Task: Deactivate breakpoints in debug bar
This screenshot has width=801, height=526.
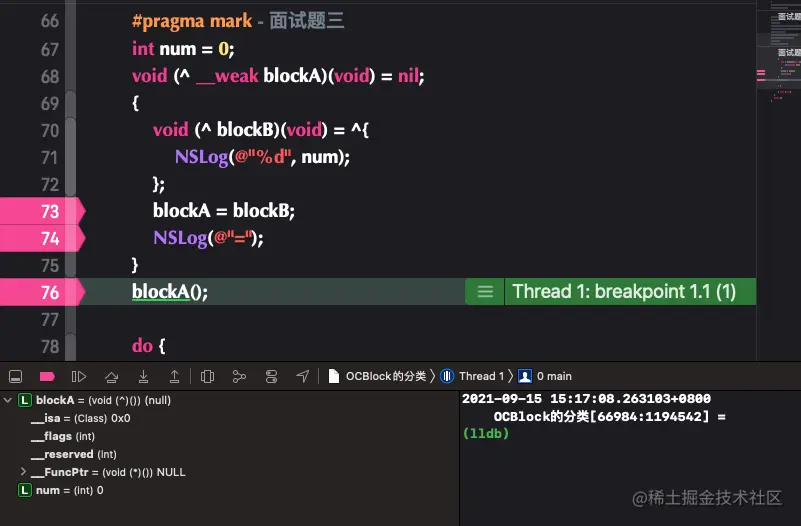Action: coord(47,377)
